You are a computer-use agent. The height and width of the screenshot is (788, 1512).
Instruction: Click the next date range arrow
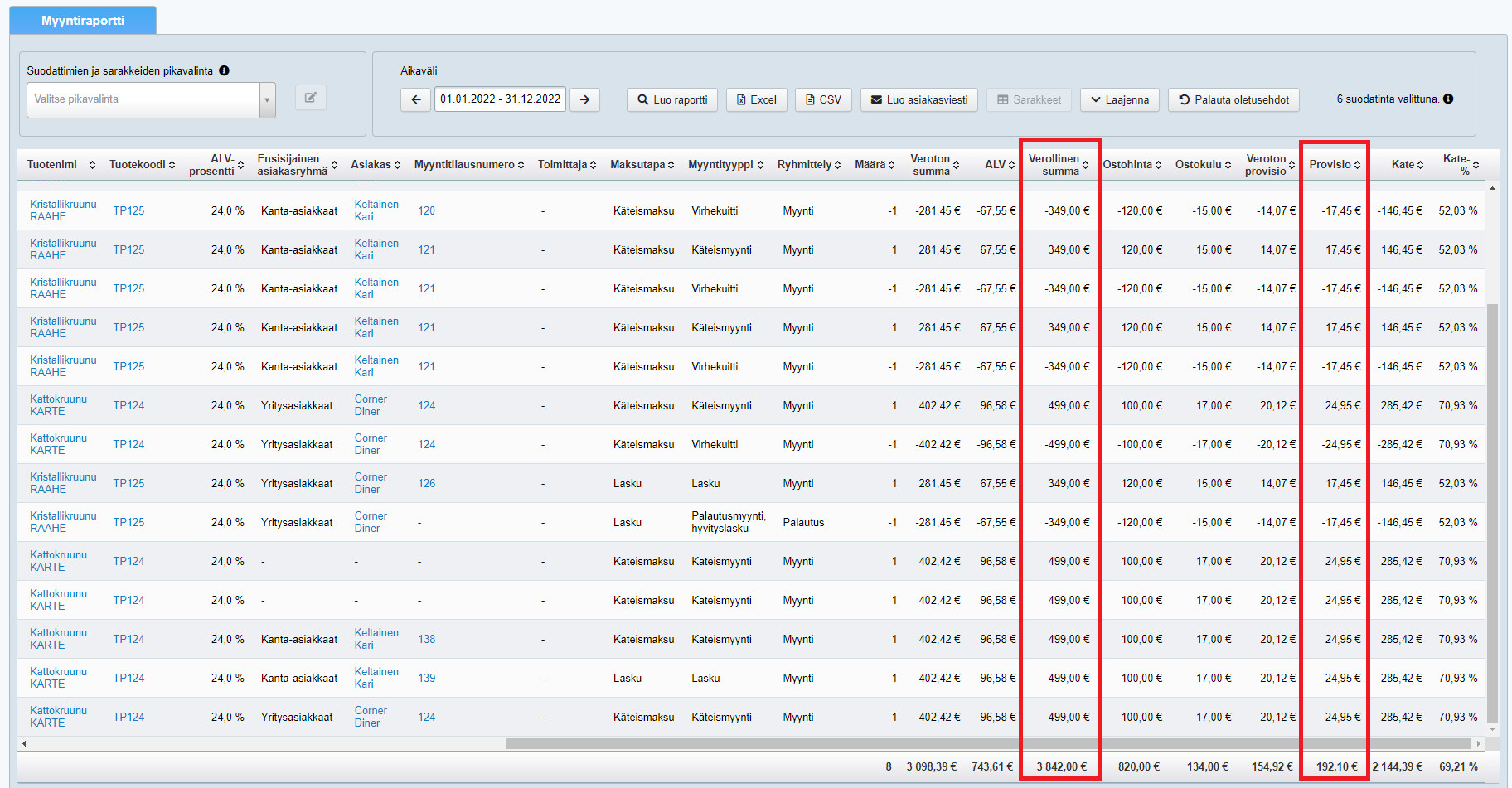tap(584, 99)
